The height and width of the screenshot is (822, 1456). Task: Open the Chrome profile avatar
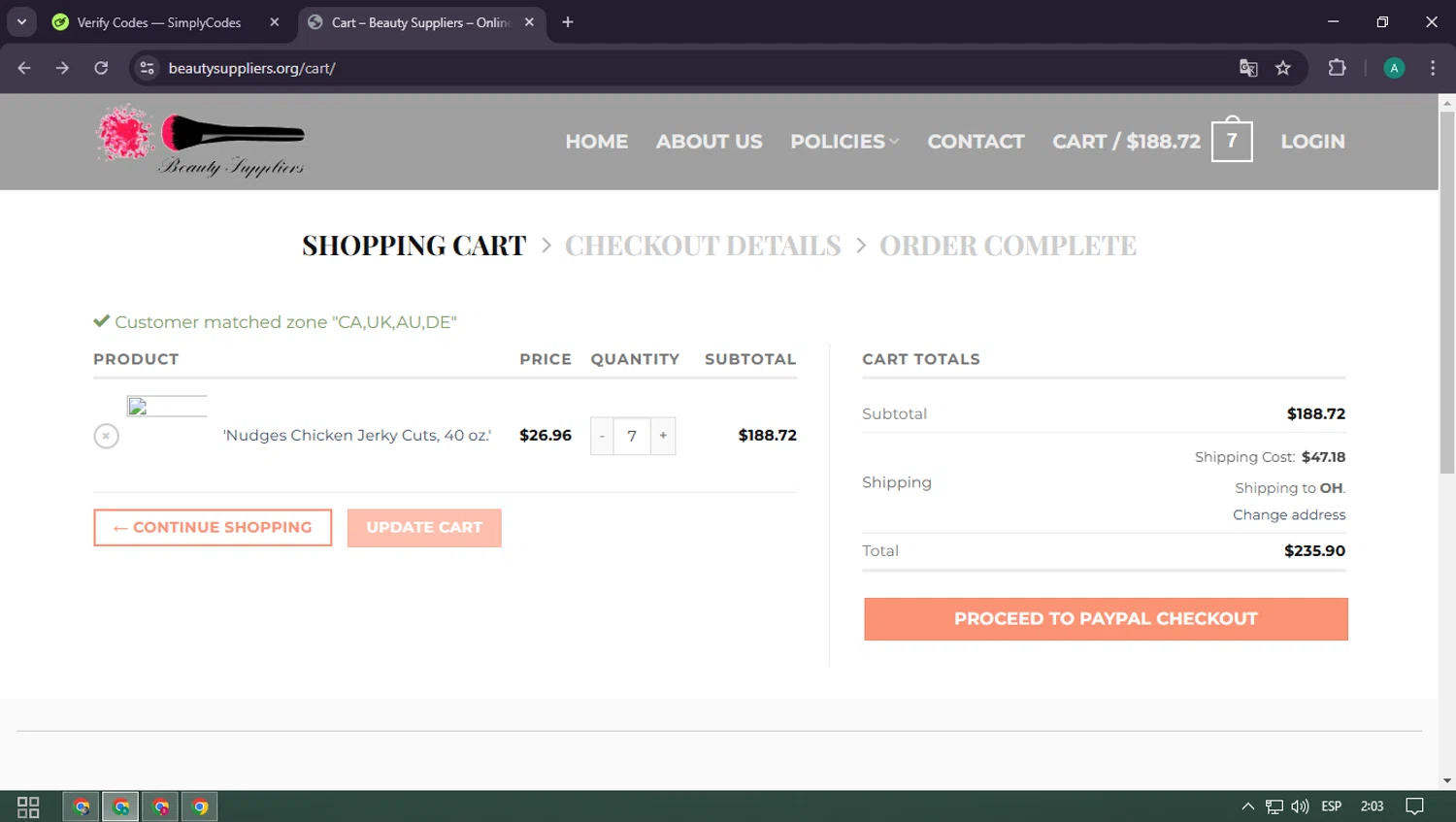(1394, 68)
